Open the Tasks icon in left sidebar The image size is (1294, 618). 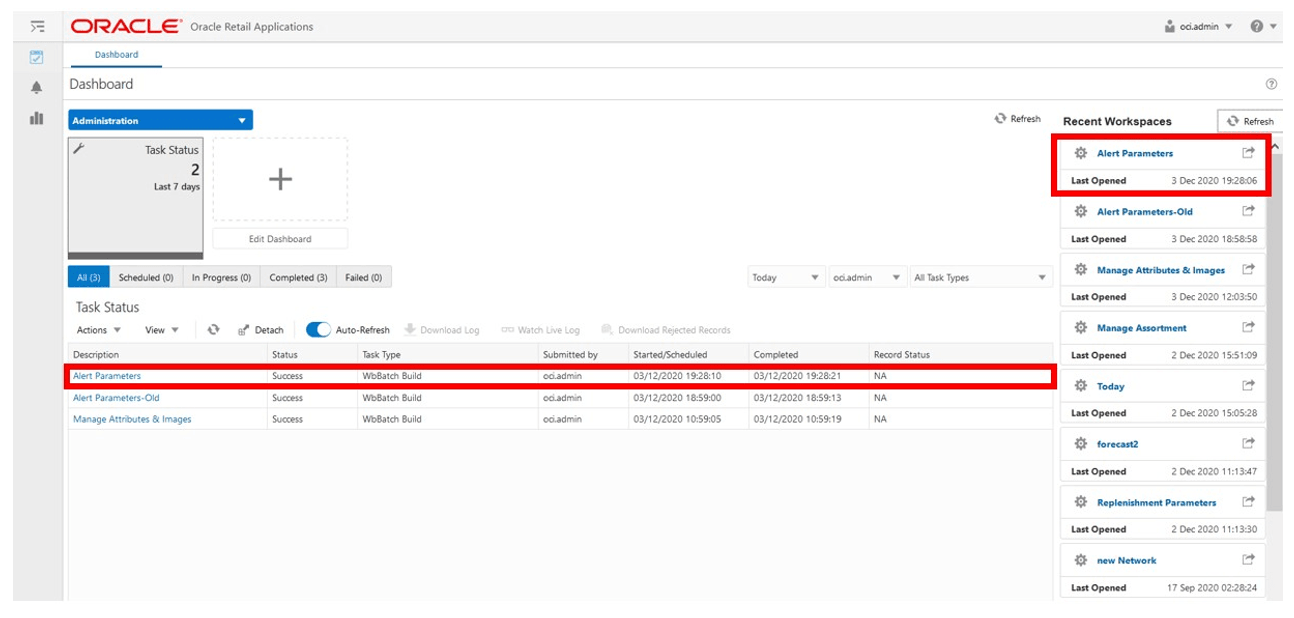tap(37, 57)
